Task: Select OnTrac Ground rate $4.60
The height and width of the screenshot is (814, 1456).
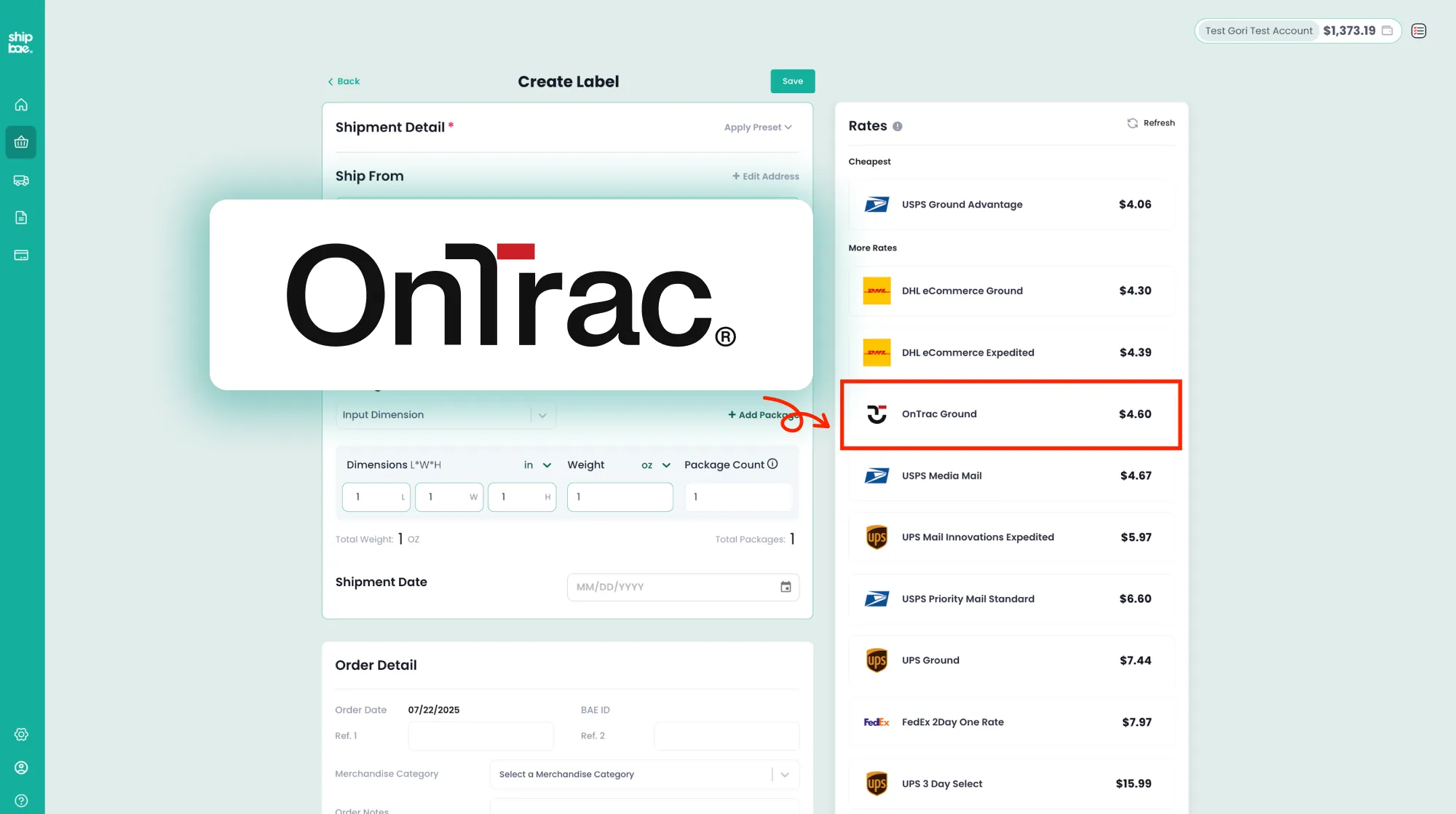Action: pyautogui.click(x=1011, y=414)
